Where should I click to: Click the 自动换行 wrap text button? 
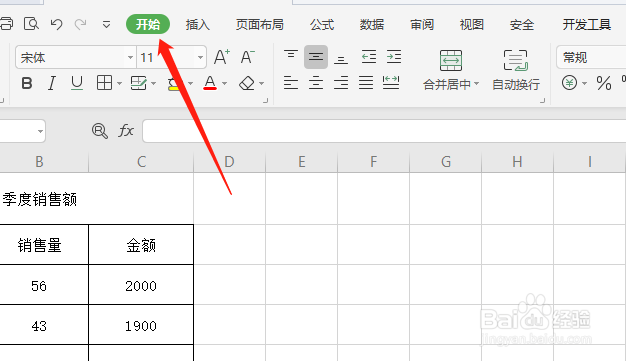click(516, 70)
